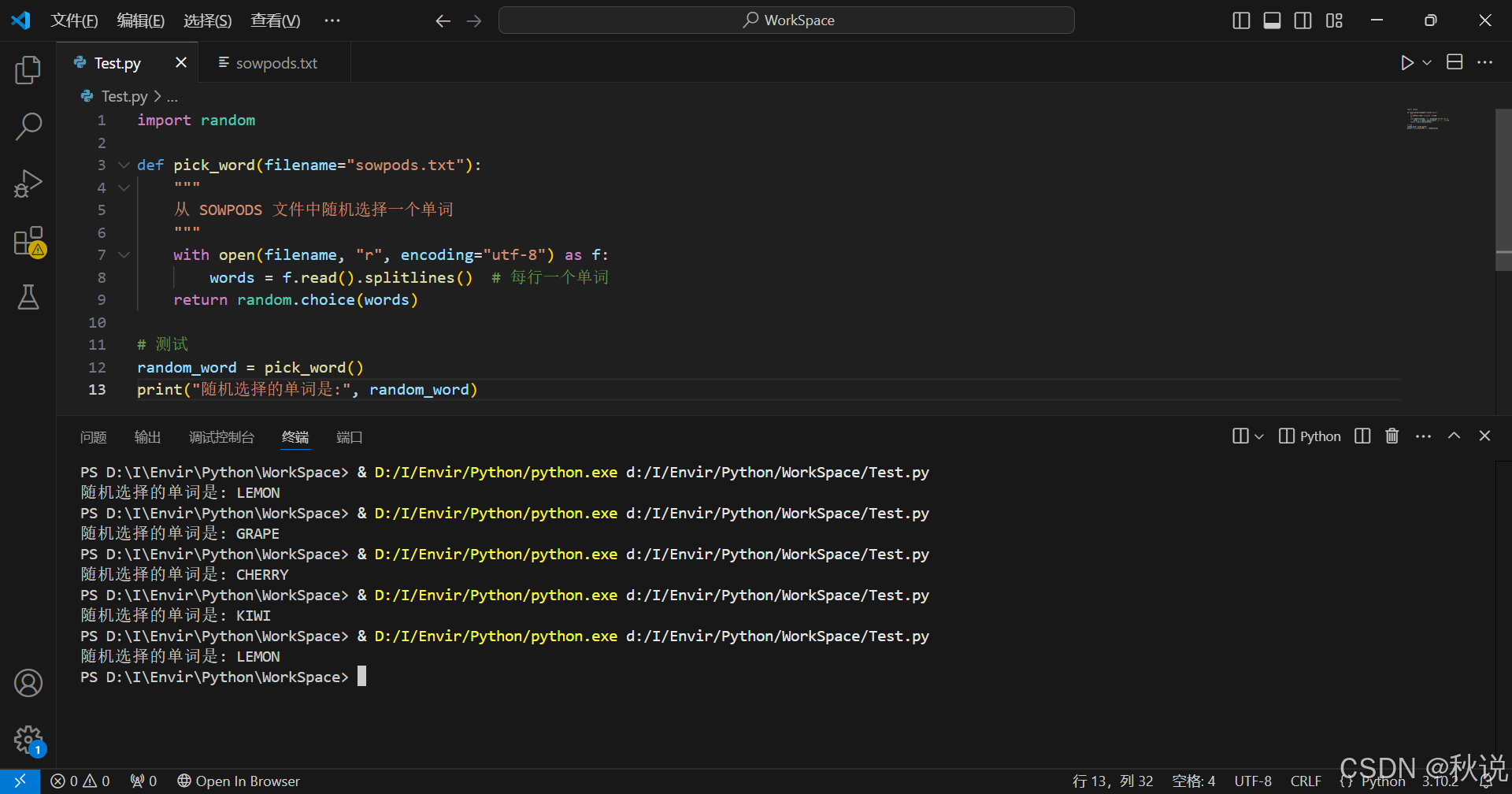Click line number 9 in the gutter
The width and height of the screenshot is (1512, 794).
coord(101,300)
